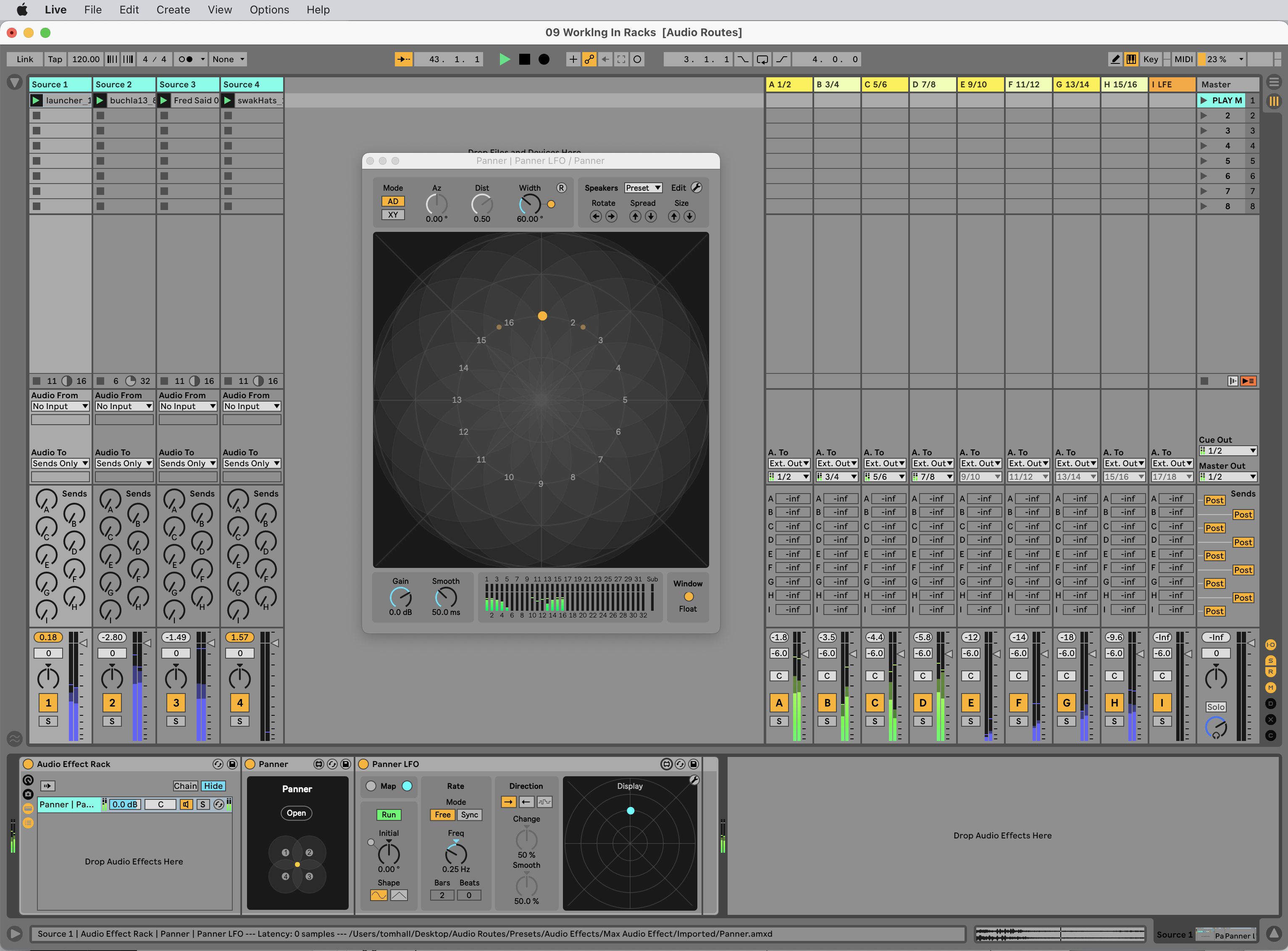Open the Options menu
Screen dimensions: 1288x951
269,10
